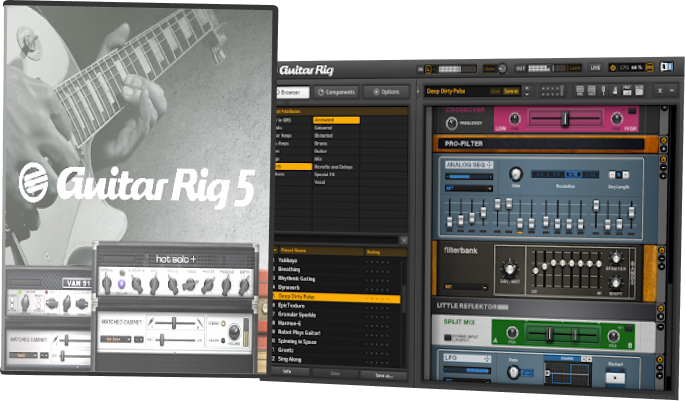Screen dimensions: 685x401
Task: Click the Crossover balance slider handle
Action: tap(565, 118)
